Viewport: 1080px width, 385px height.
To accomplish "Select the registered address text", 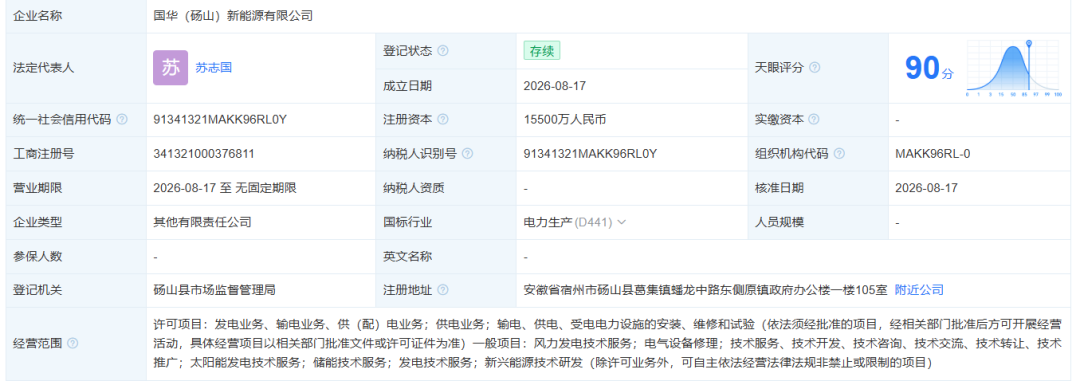I will pos(706,290).
